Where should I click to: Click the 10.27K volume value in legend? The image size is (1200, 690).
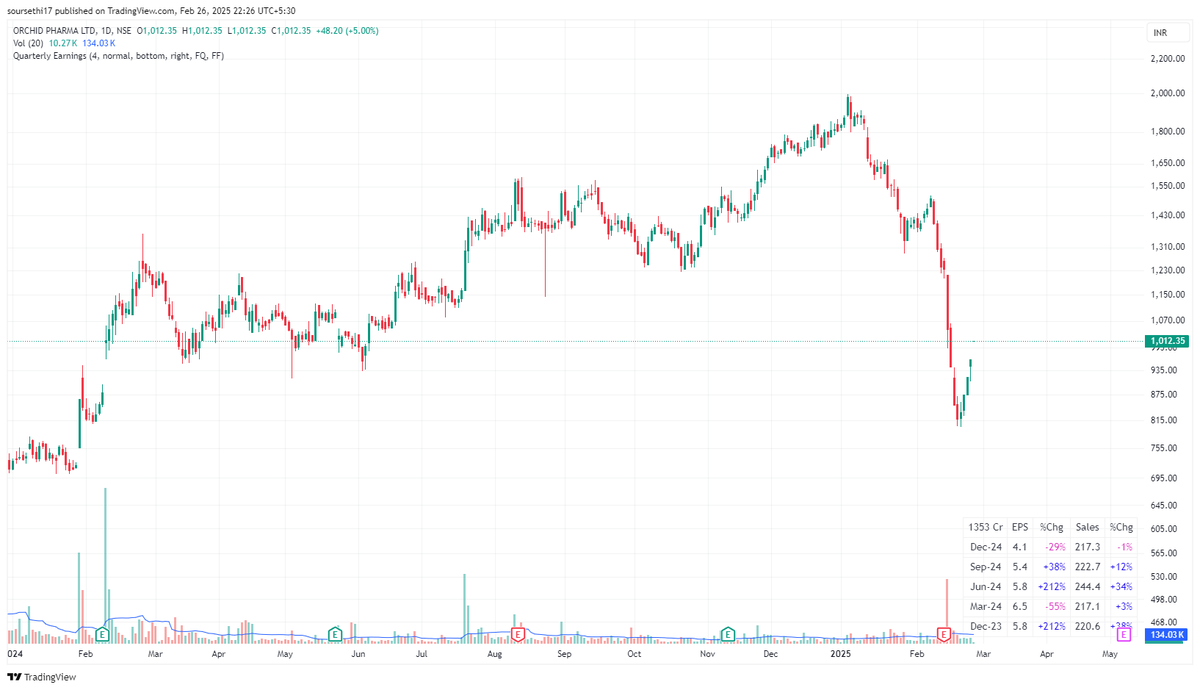[62, 43]
